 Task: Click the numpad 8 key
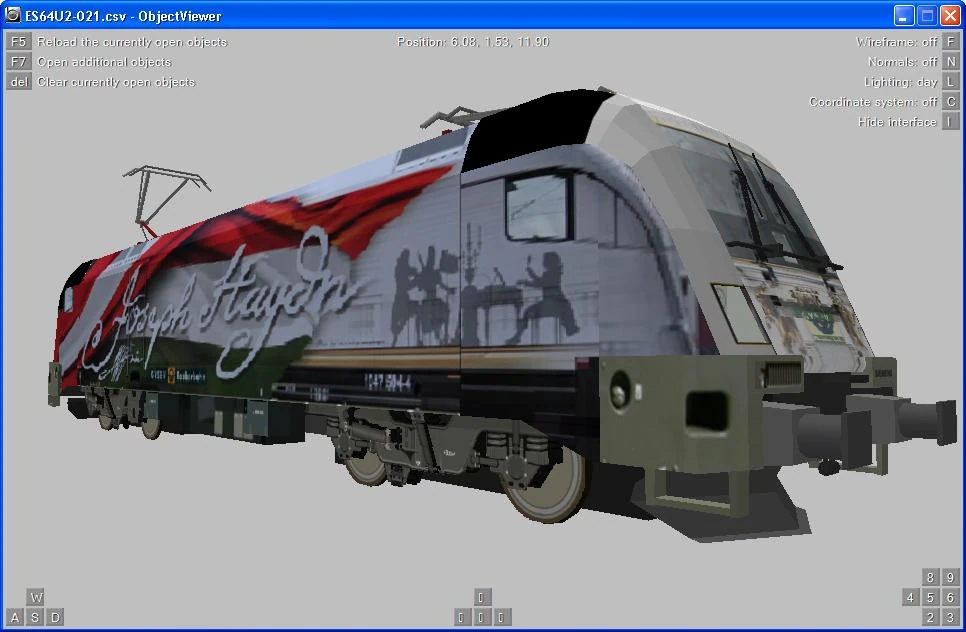click(x=930, y=577)
